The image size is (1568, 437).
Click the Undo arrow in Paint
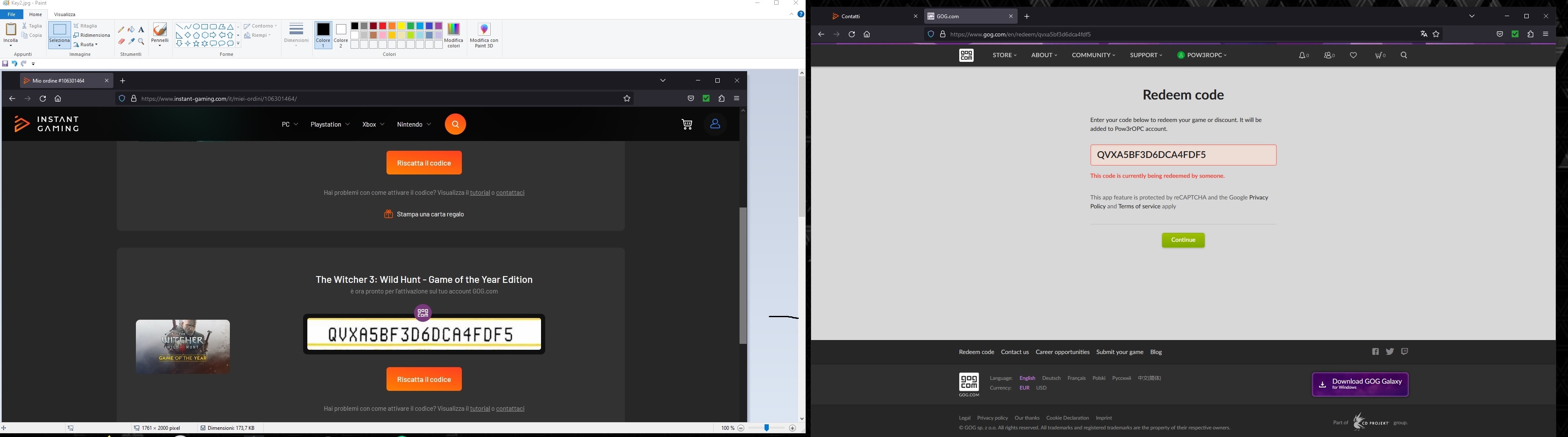(x=15, y=64)
